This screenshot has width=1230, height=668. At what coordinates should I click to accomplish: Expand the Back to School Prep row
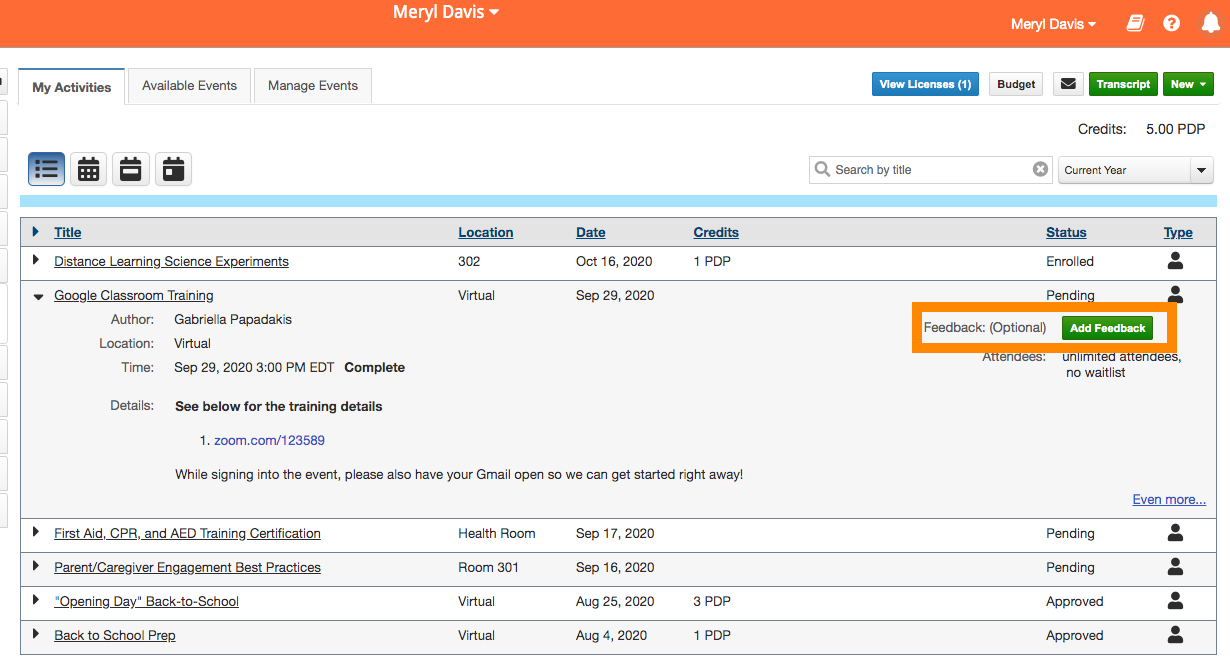36,634
